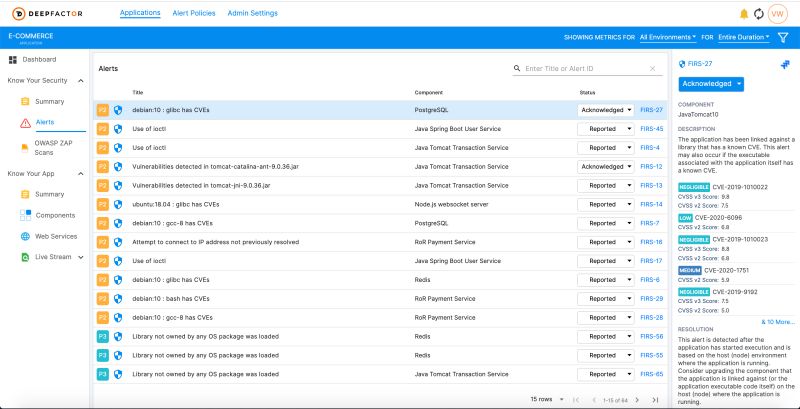800x409 pixels.
Task: Open the filter funnel icon
Action: click(x=782, y=37)
